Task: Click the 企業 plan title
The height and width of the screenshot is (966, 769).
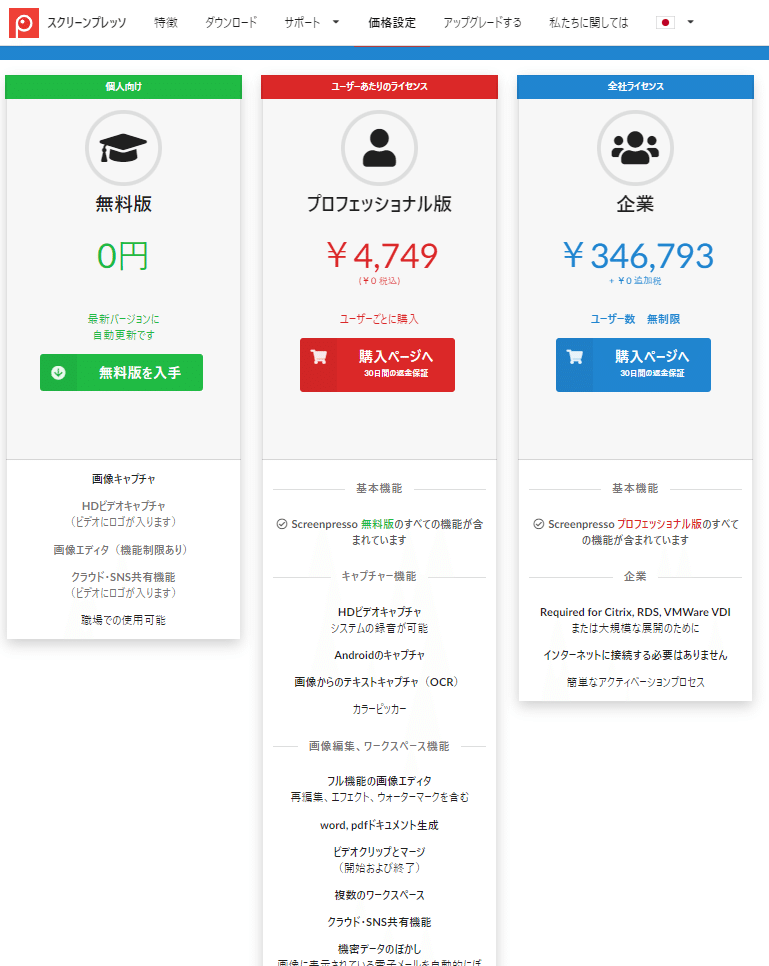Action: pyautogui.click(x=635, y=204)
